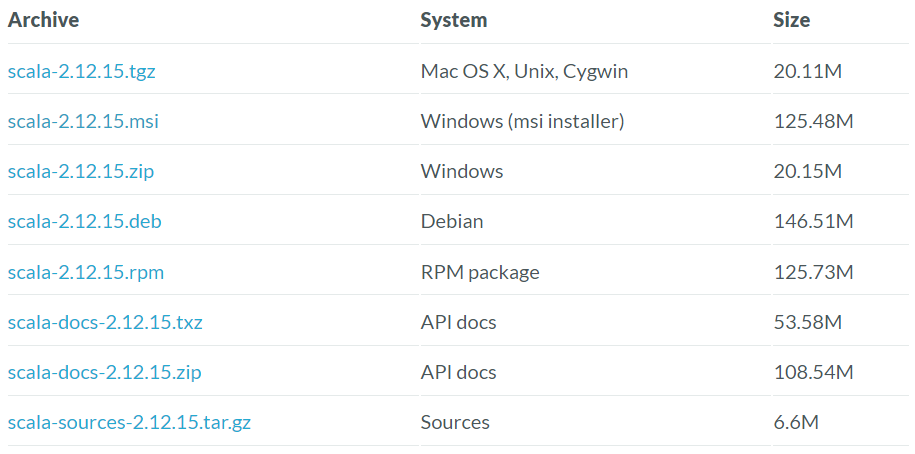The height and width of the screenshot is (454, 915).
Task: Click 'API docs' in the txz row
Action: click(x=458, y=322)
